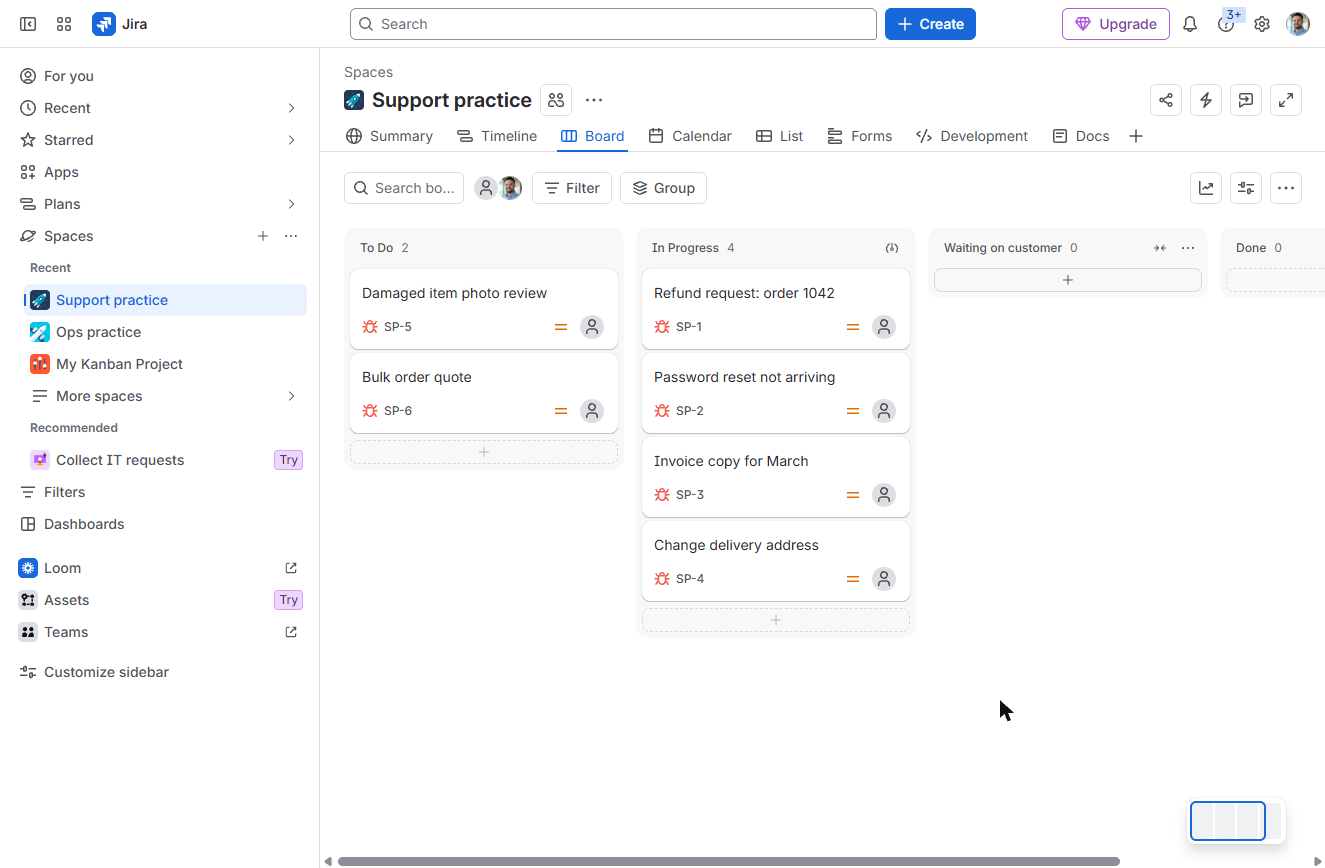This screenshot has width=1325, height=868.
Task: Open the app switcher grid icon
Action: click(64, 24)
